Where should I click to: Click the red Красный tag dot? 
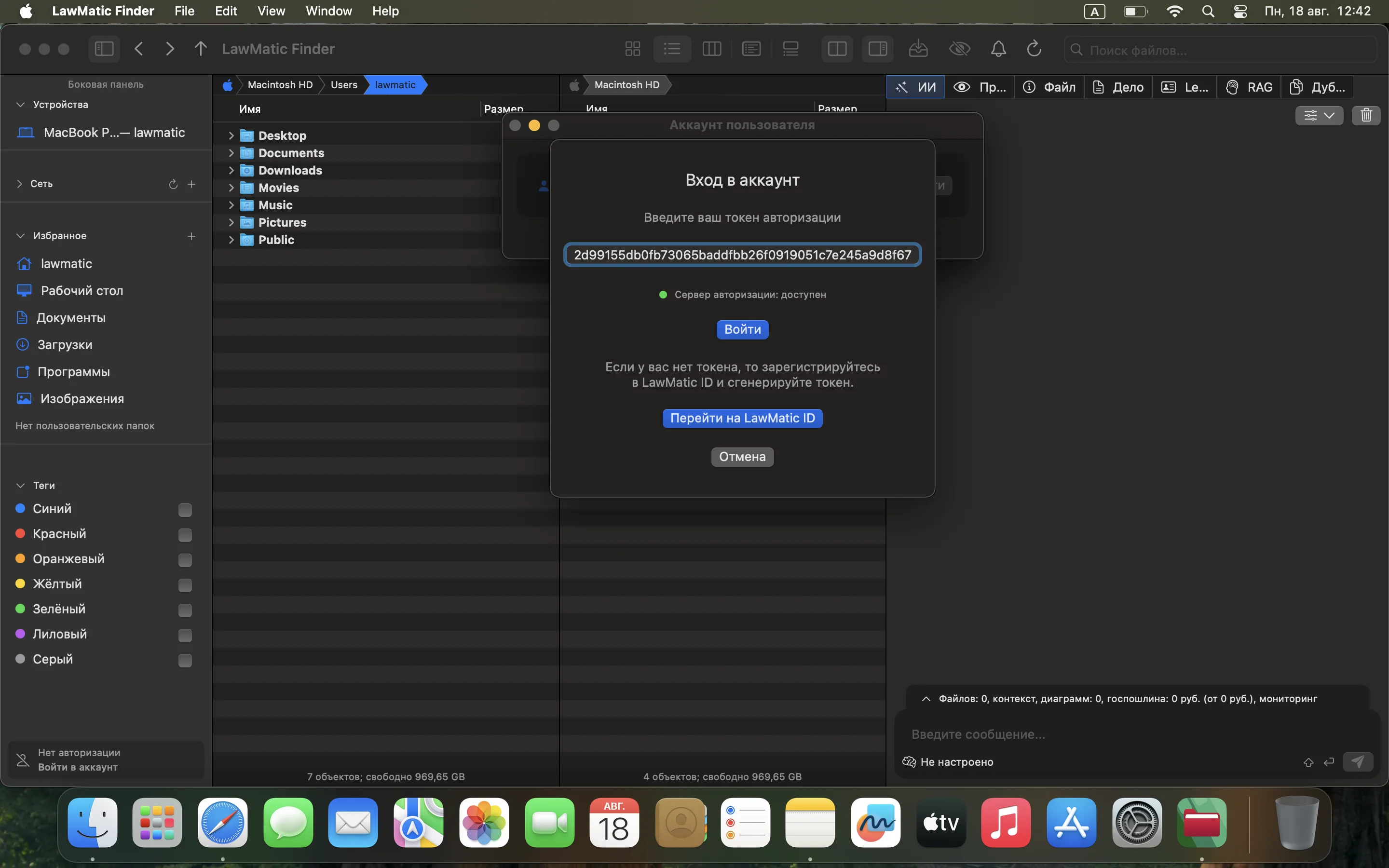coord(20,533)
